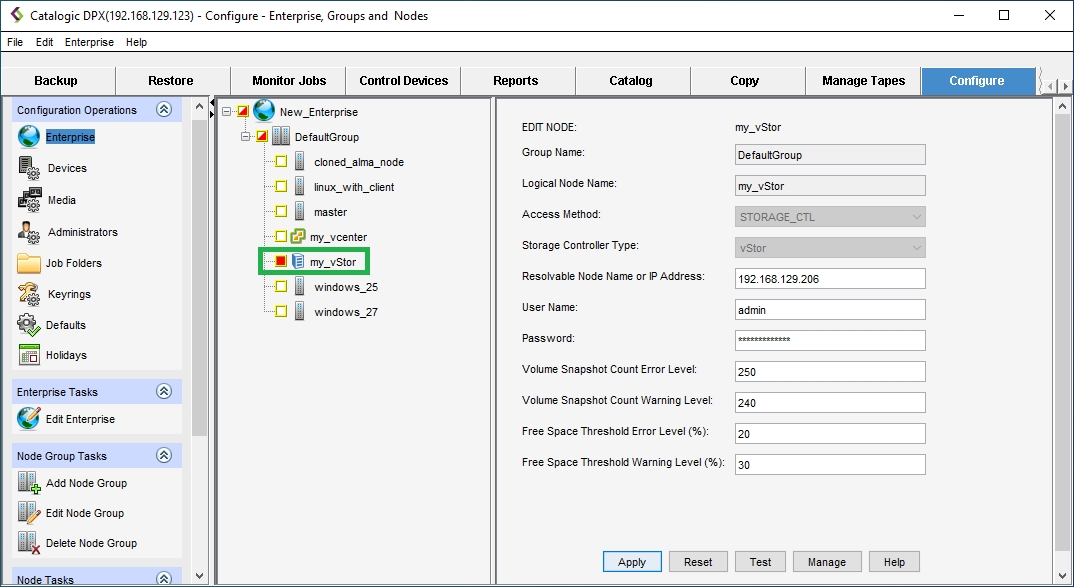Image resolution: width=1074 pixels, height=587 pixels.
Task: Click the left panel vertical scrollbar
Action: click(199, 300)
